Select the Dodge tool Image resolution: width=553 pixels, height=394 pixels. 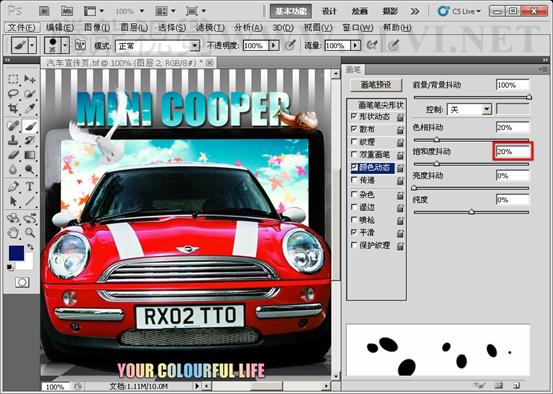tap(30, 170)
